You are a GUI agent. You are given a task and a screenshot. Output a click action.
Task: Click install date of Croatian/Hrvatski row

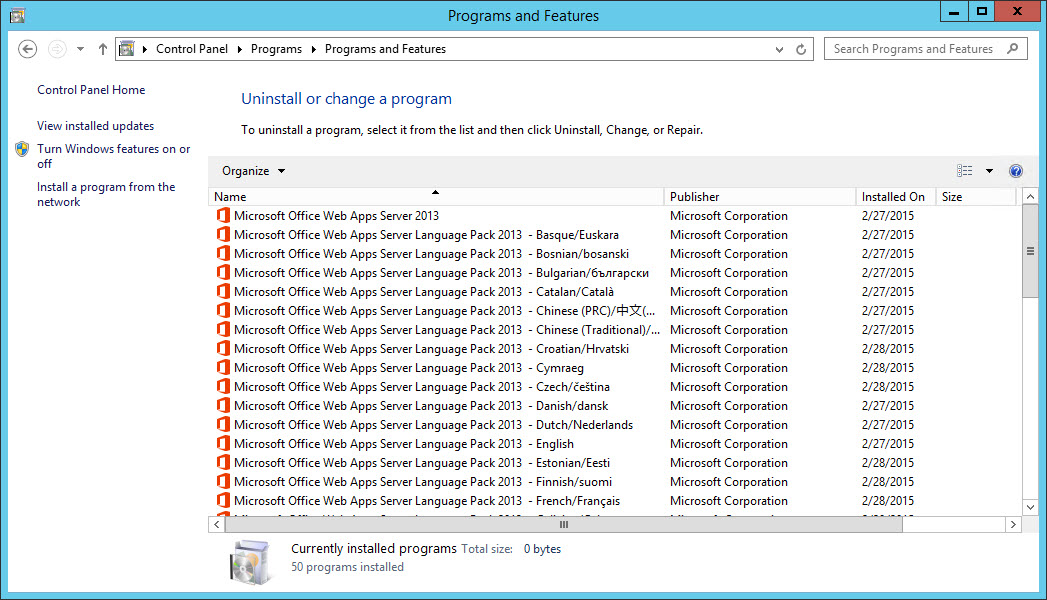pos(887,349)
